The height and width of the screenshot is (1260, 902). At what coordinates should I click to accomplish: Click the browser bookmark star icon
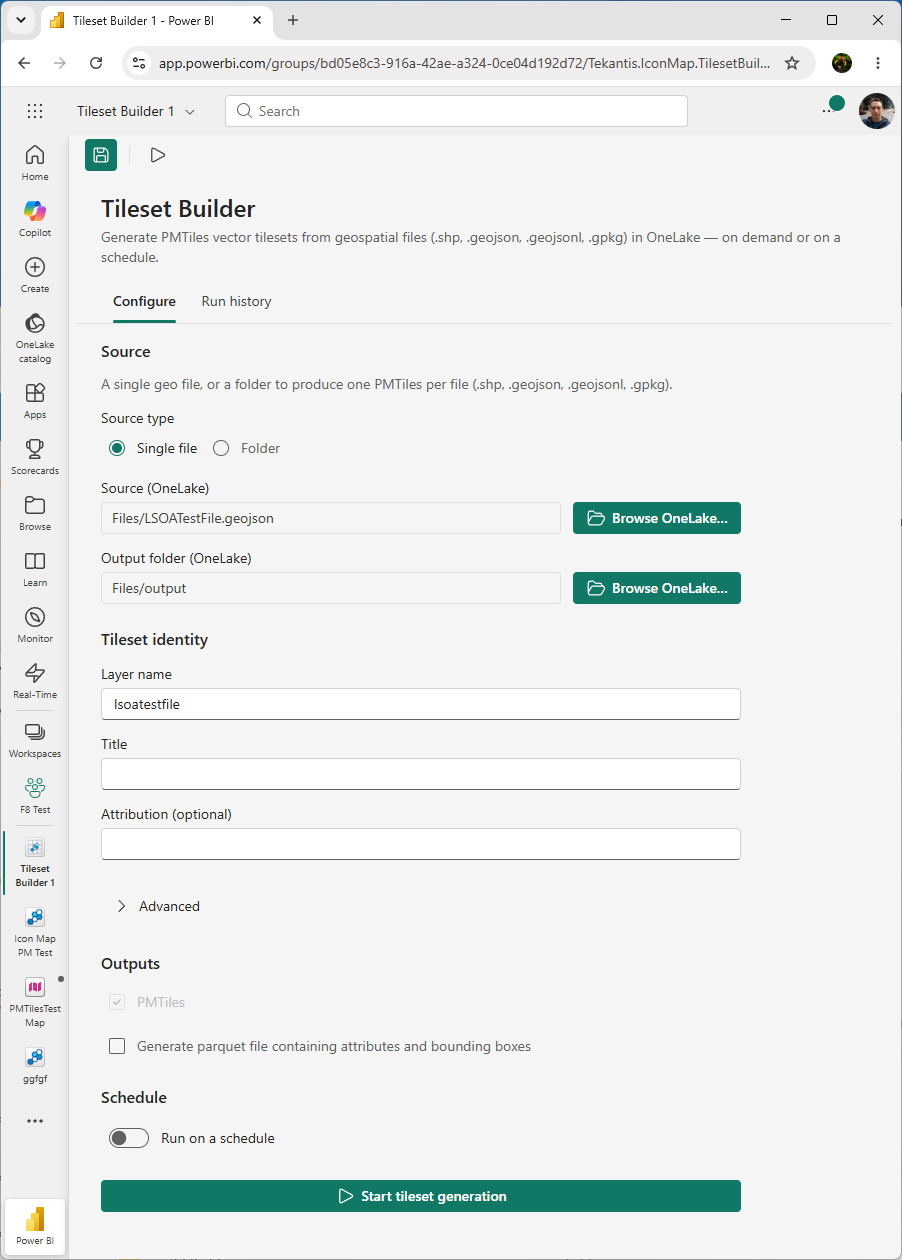[792, 63]
